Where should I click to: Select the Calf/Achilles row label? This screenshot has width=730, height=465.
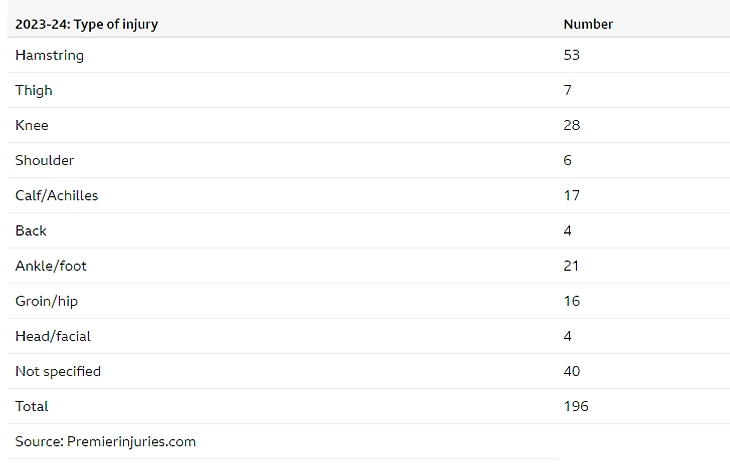click(x=56, y=195)
